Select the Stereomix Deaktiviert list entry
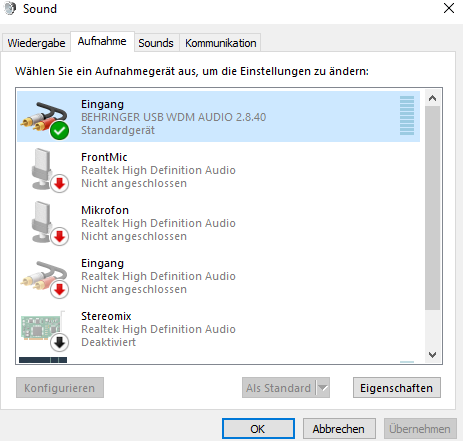 click(218, 329)
